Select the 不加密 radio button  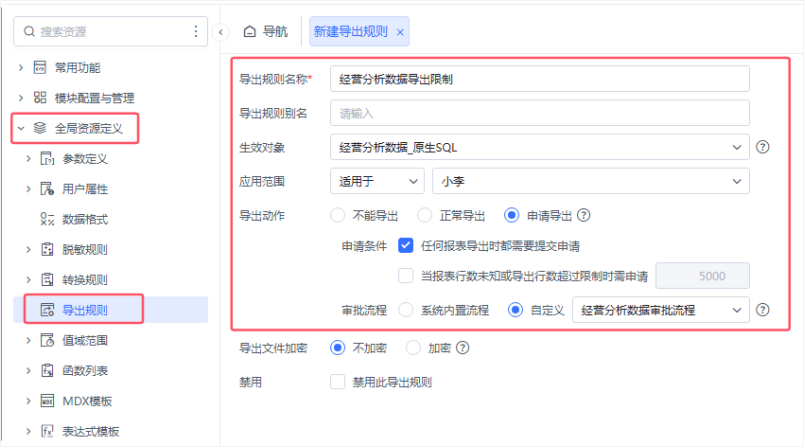(x=337, y=348)
